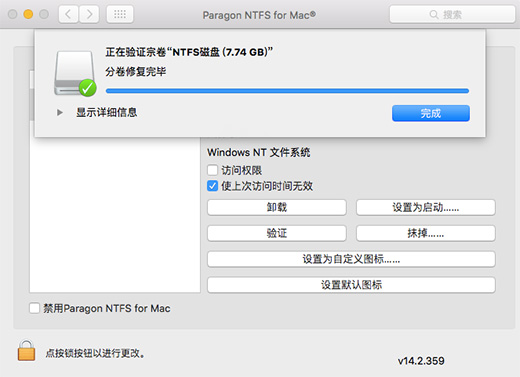Click the Windows NT 文件系统 label

click(x=259, y=152)
